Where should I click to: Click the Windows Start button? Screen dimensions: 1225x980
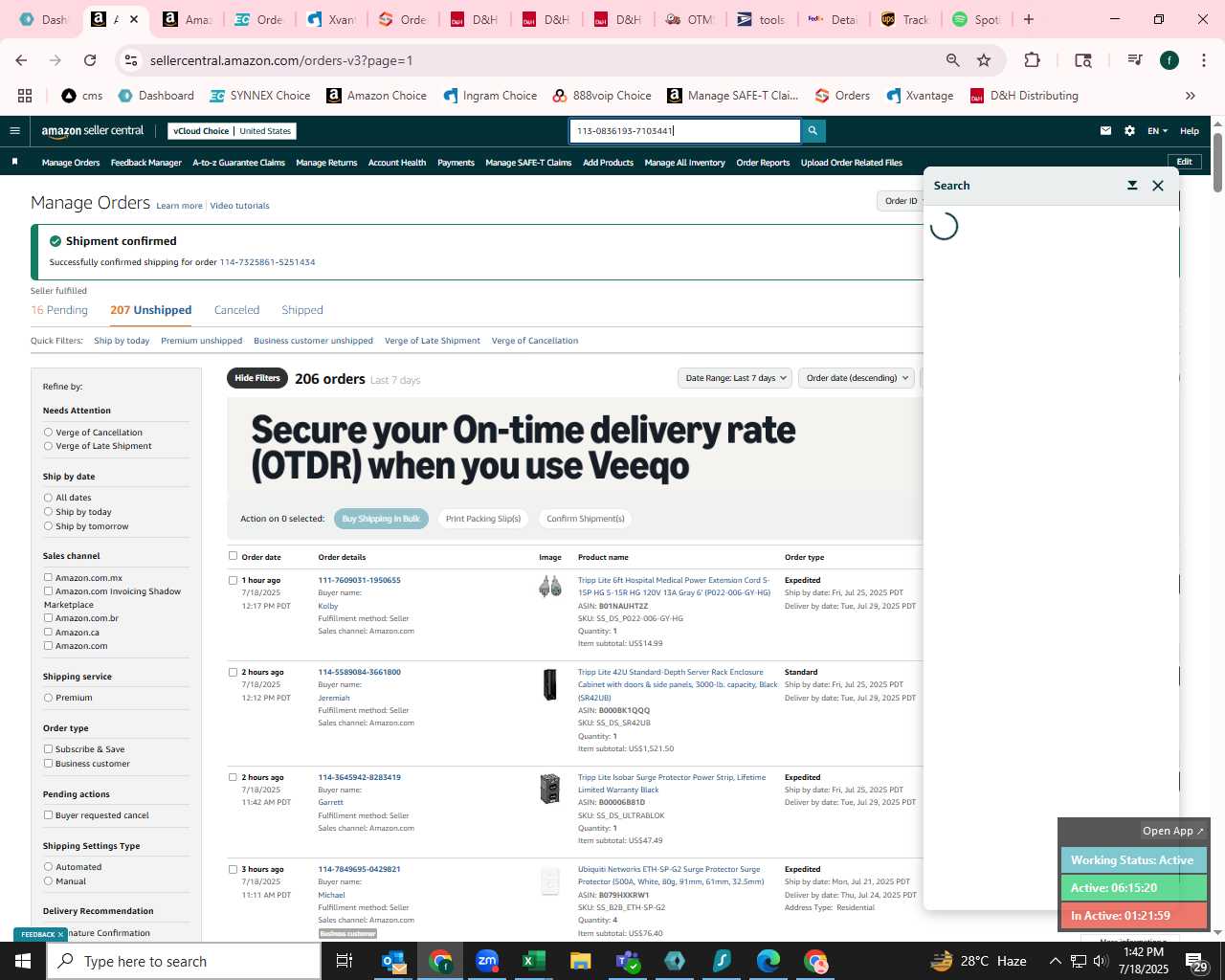23,961
